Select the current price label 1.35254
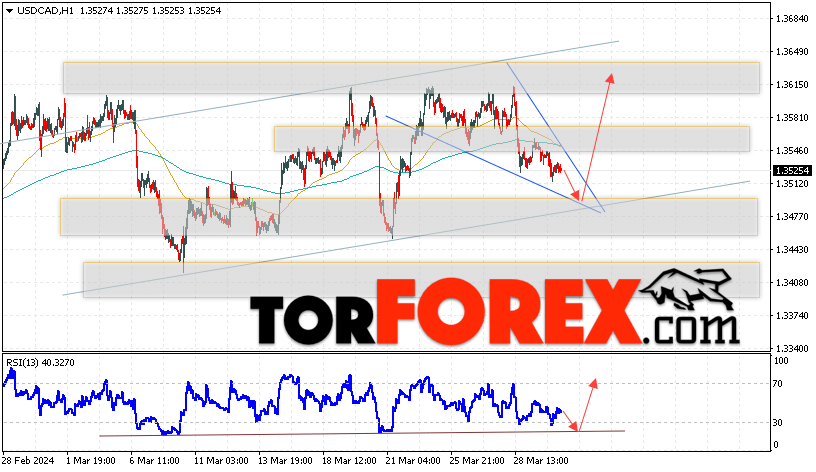 (793, 171)
